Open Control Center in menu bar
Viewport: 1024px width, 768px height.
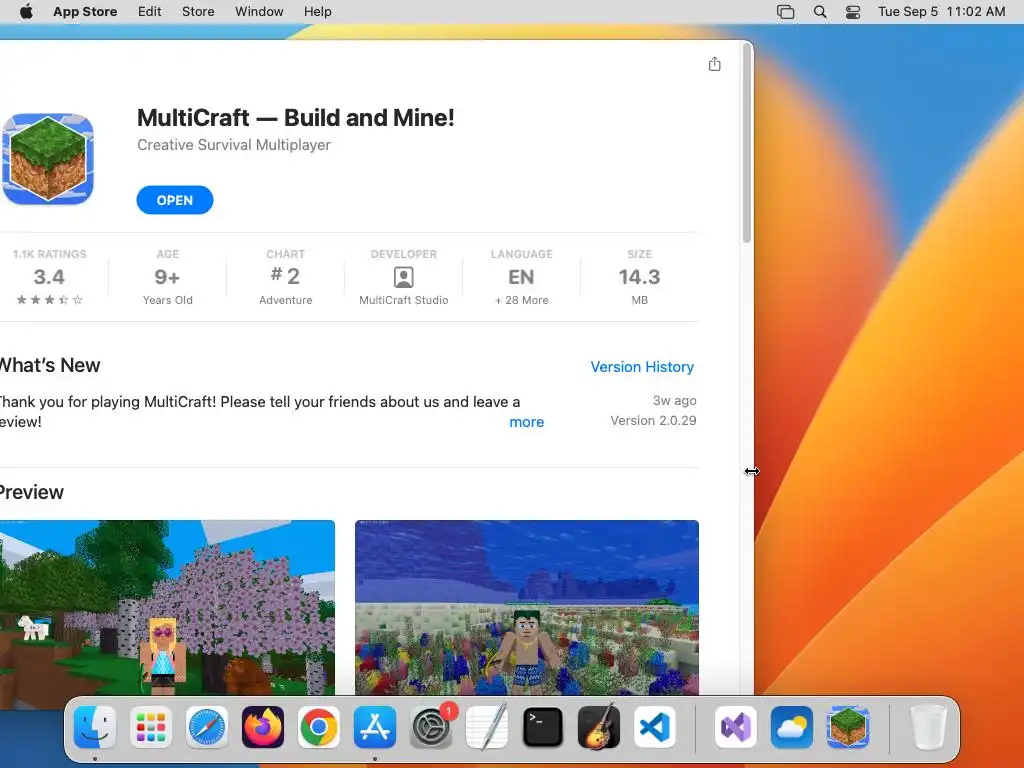point(853,12)
